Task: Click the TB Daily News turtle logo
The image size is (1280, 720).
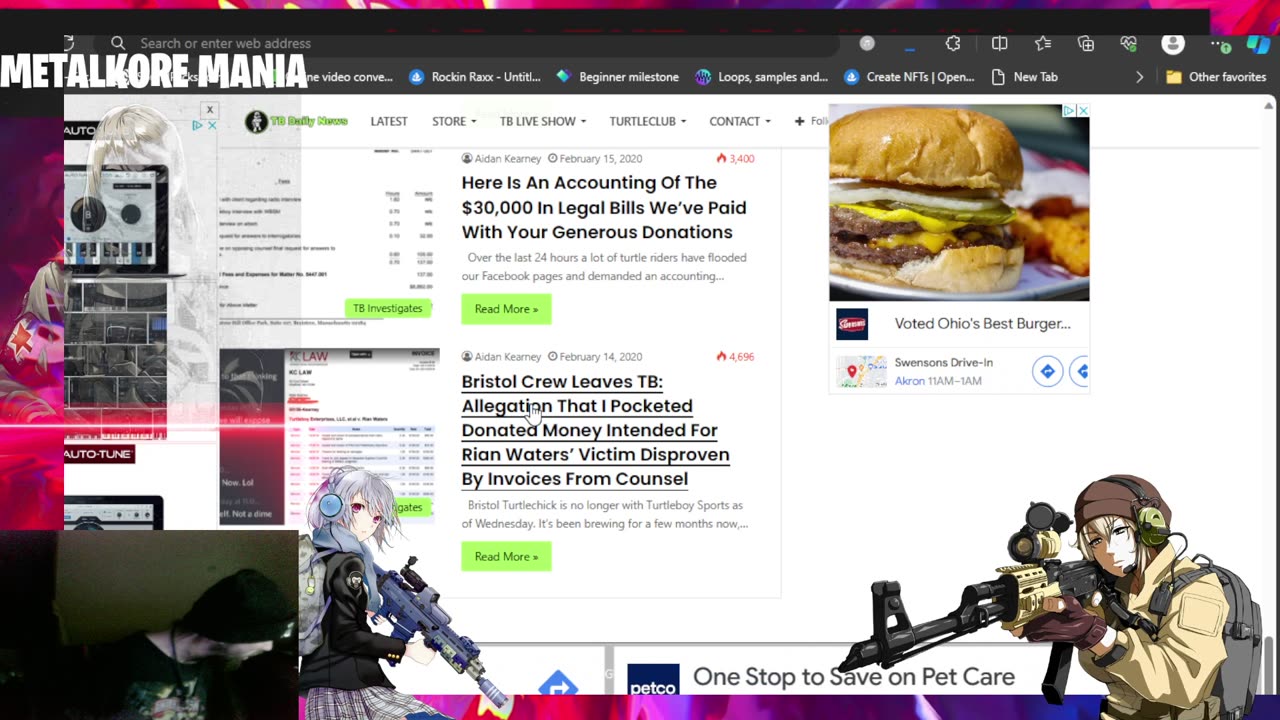Action: point(257,121)
